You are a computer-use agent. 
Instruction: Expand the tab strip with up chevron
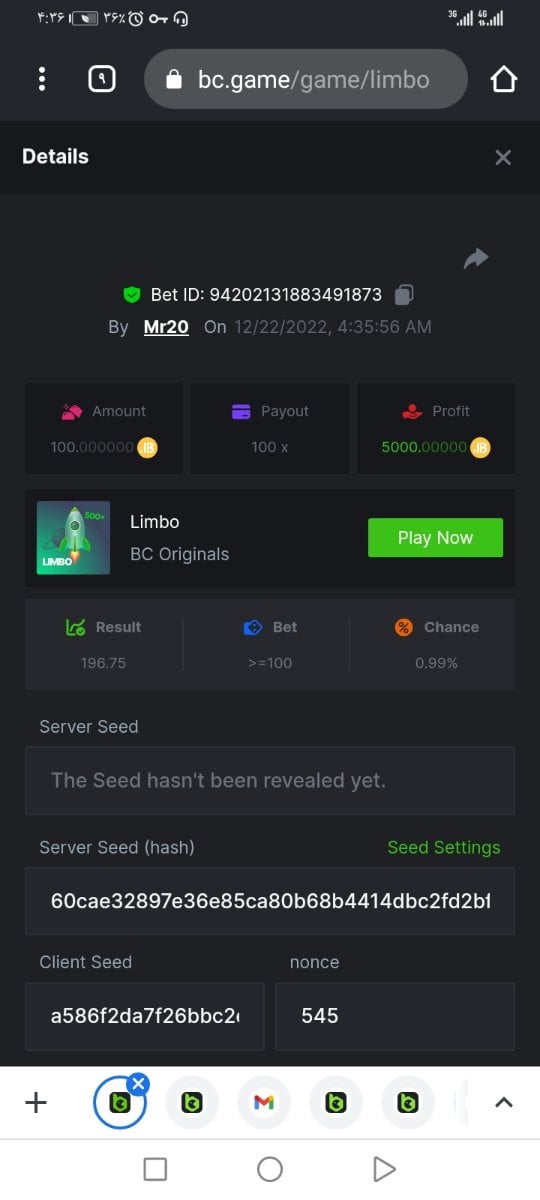pyautogui.click(x=504, y=1102)
